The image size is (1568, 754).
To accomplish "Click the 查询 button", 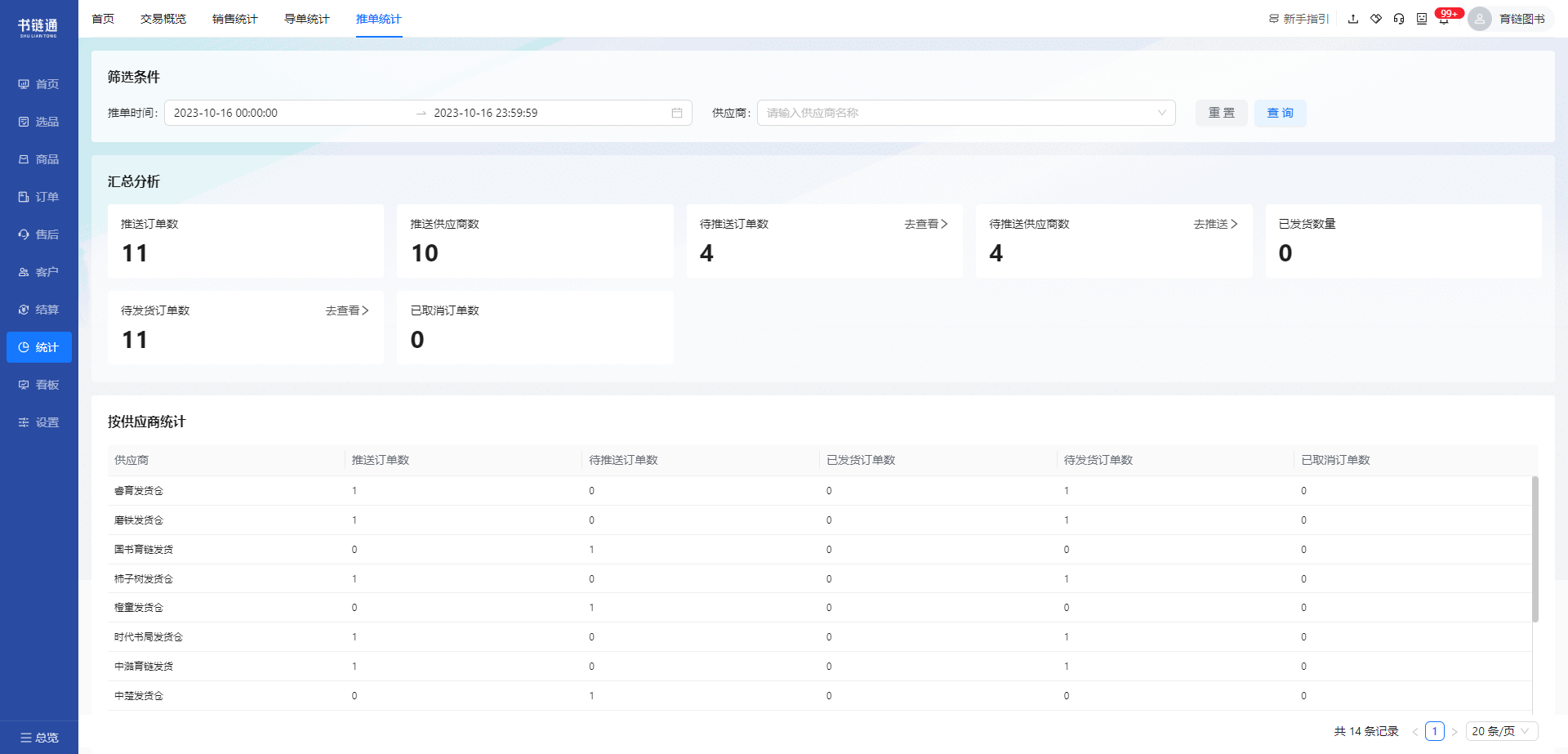I will (1281, 113).
